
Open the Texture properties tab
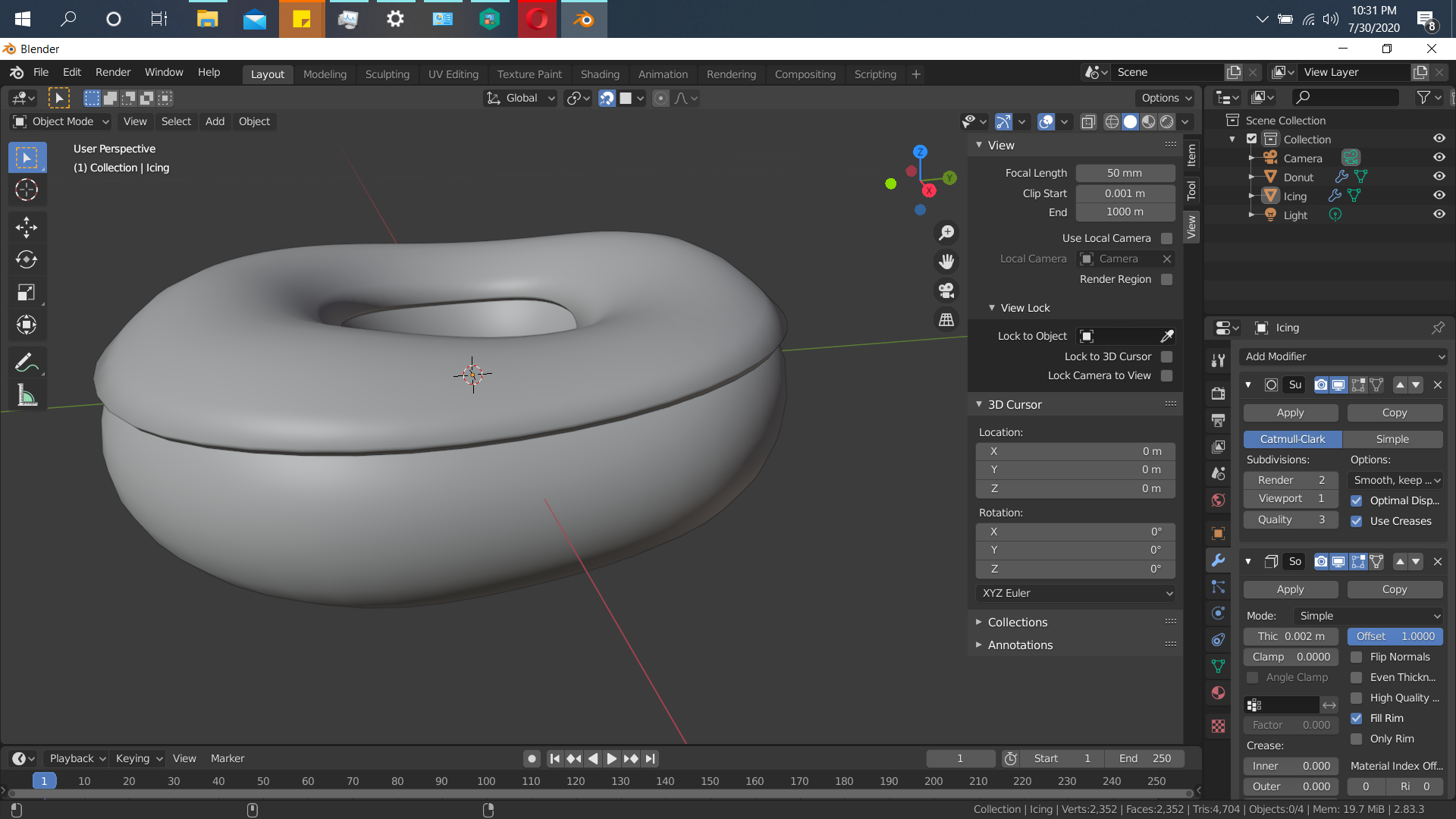[x=1218, y=726]
